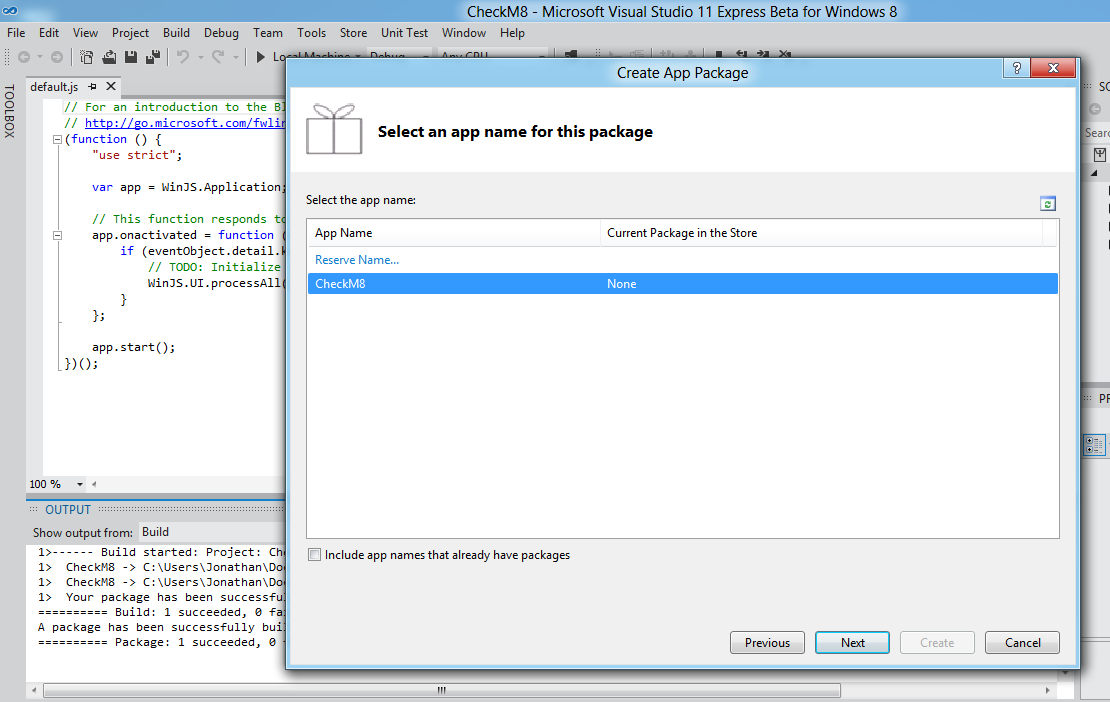
Task: Enable Include app names that already have packages
Action: (314, 555)
